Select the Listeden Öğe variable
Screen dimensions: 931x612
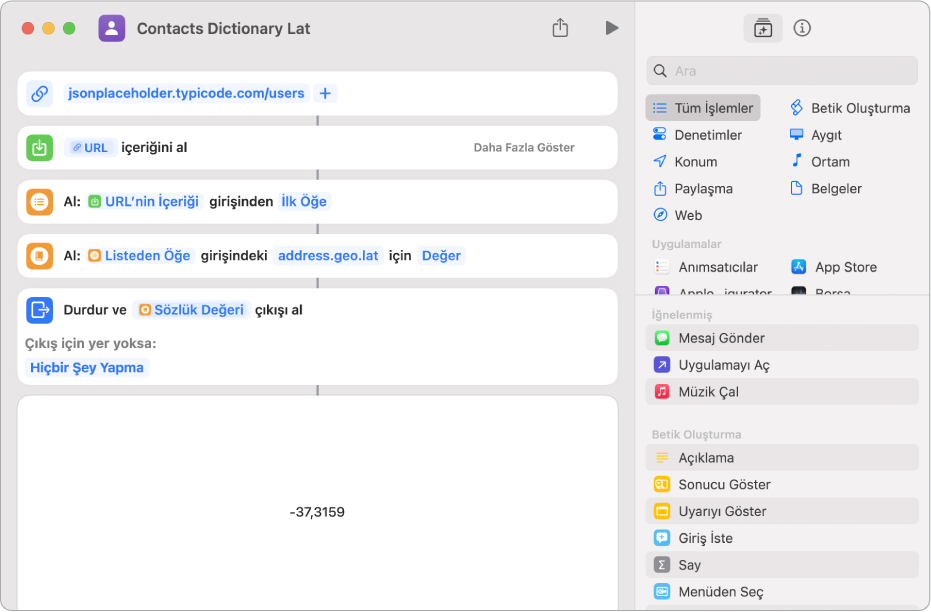tap(141, 256)
